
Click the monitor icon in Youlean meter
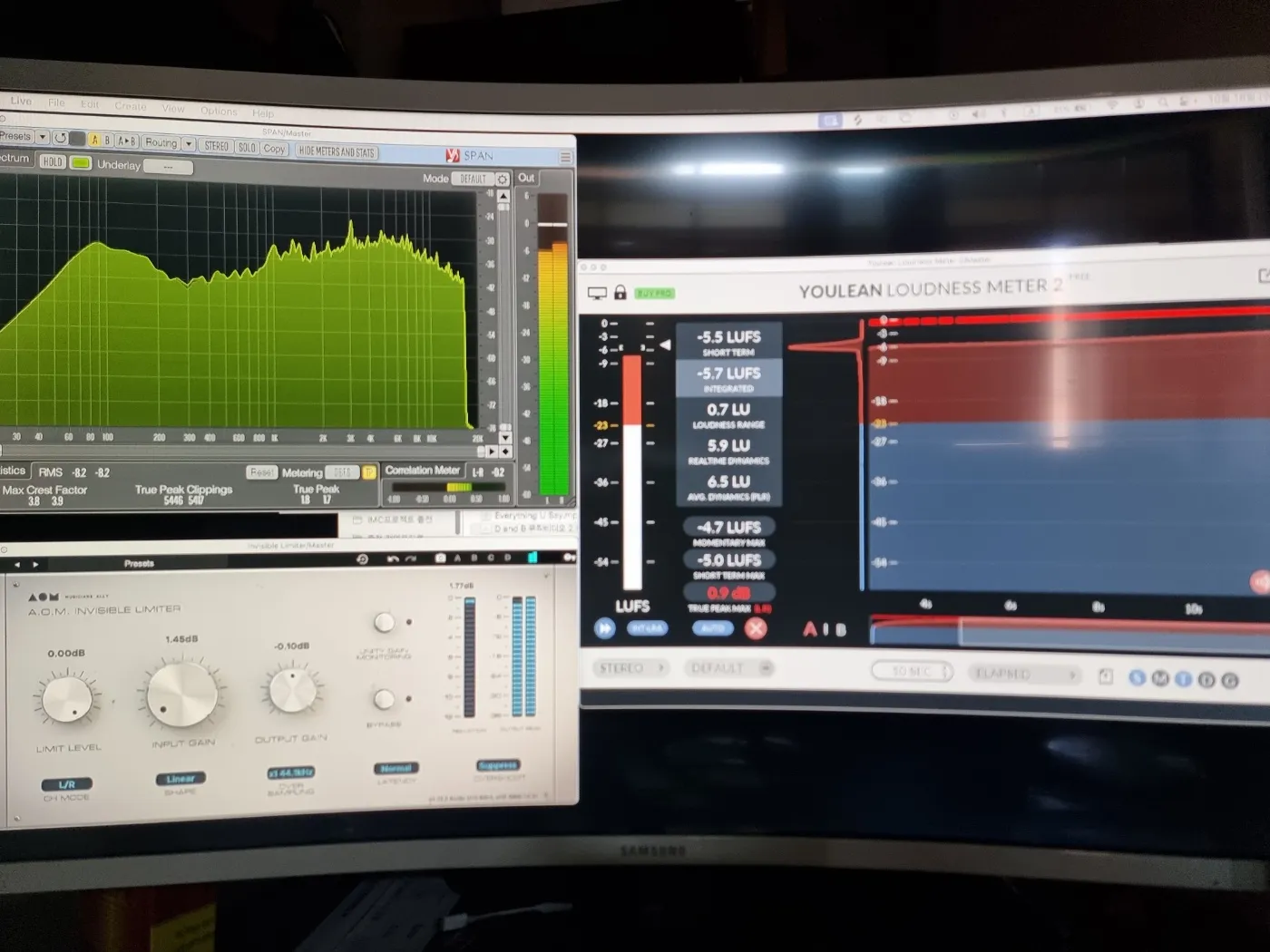(597, 293)
